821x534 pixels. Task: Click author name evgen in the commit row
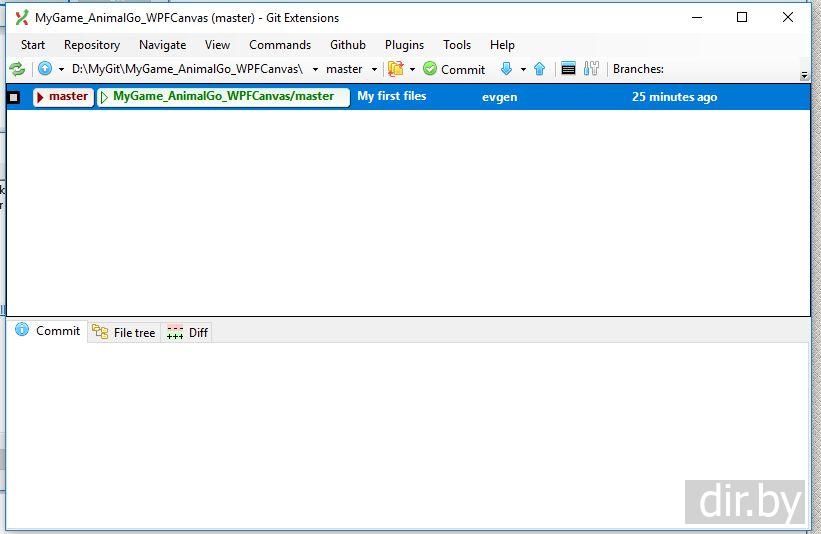(500, 97)
